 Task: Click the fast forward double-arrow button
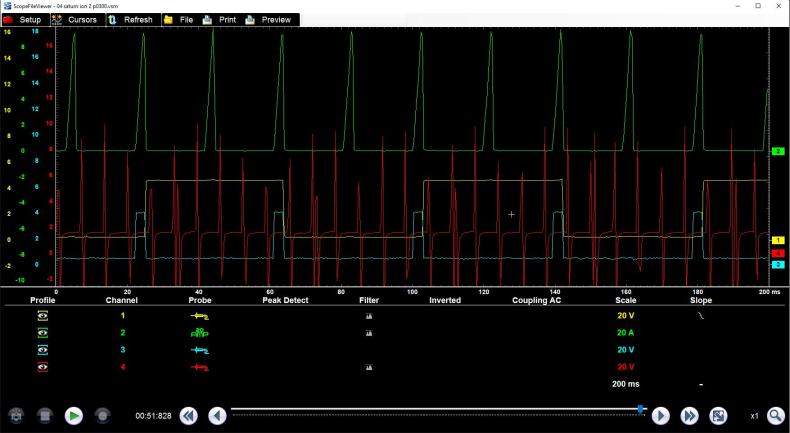click(x=689, y=415)
